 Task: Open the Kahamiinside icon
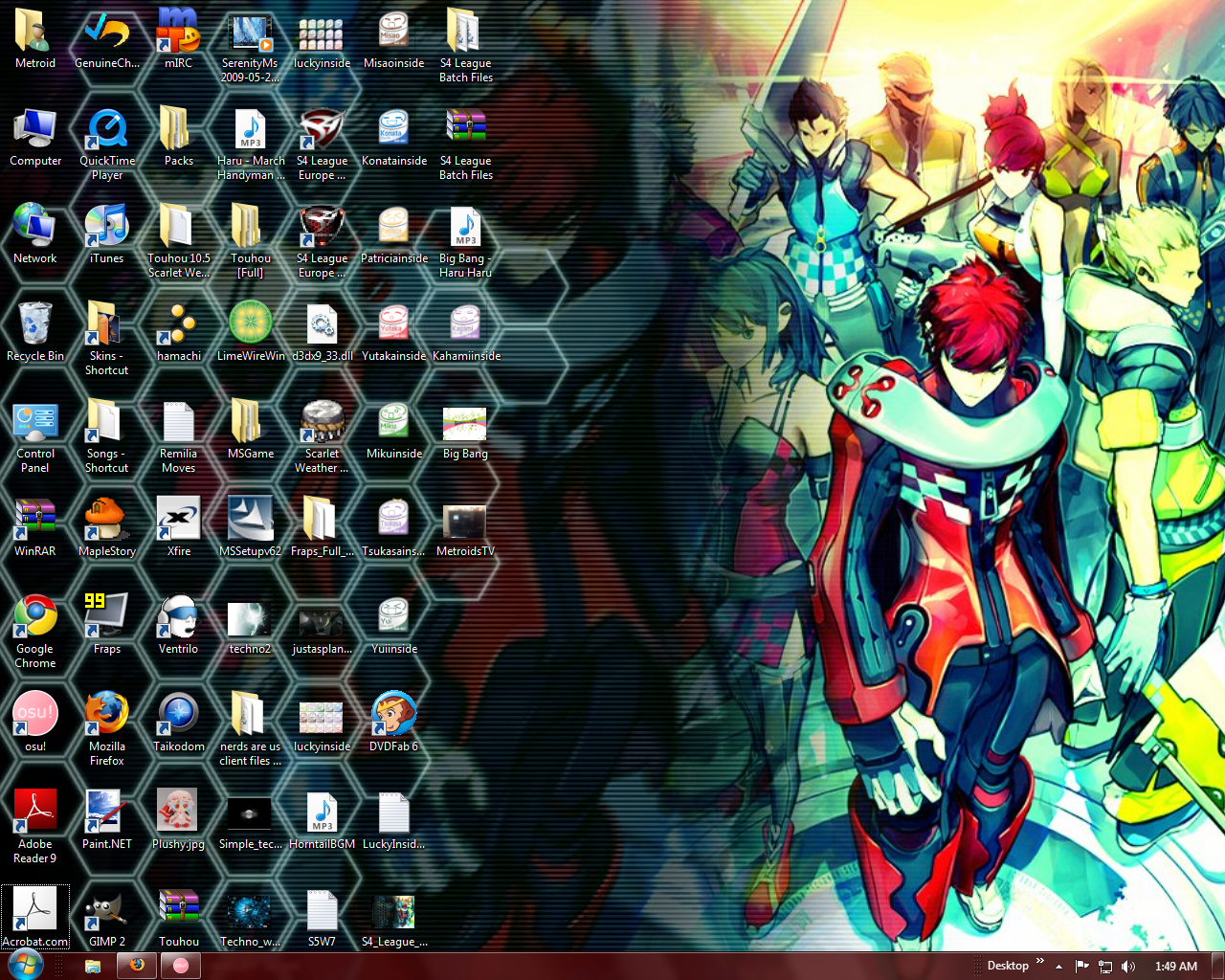click(x=466, y=332)
